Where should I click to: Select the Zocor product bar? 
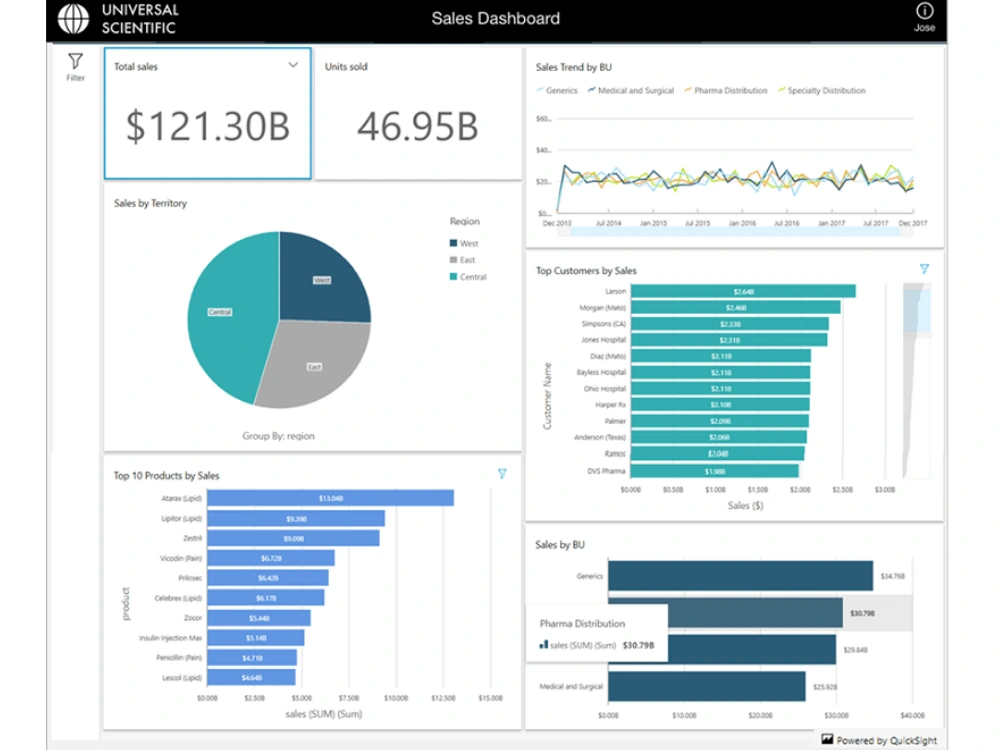tap(259, 618)
